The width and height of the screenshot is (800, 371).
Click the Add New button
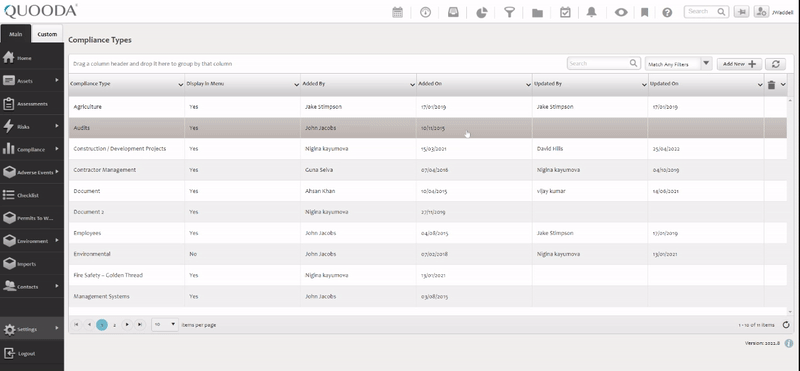tap(739, 64)
